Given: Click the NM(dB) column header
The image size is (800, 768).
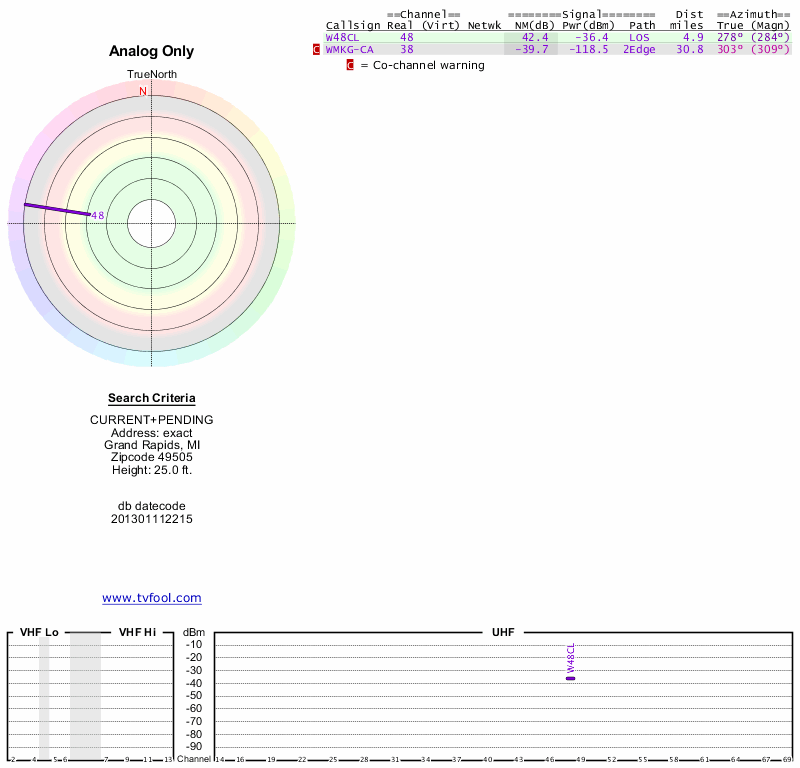Looking at the screenshot, I should (x=535, y=25).
